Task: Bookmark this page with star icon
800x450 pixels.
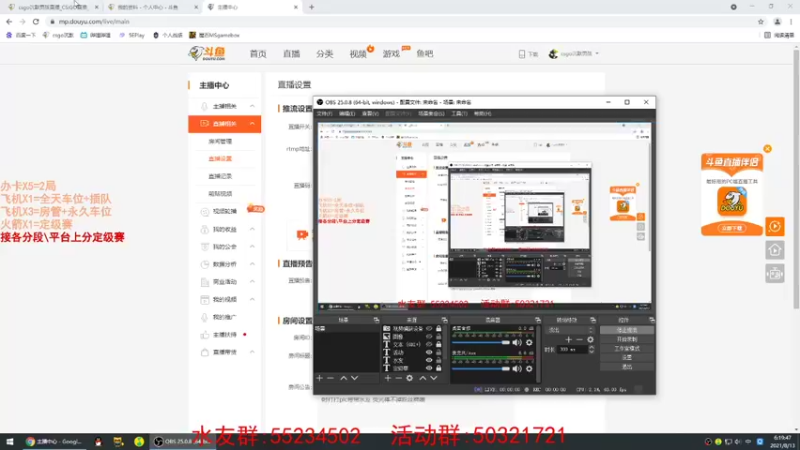Action: click(761, 21)
